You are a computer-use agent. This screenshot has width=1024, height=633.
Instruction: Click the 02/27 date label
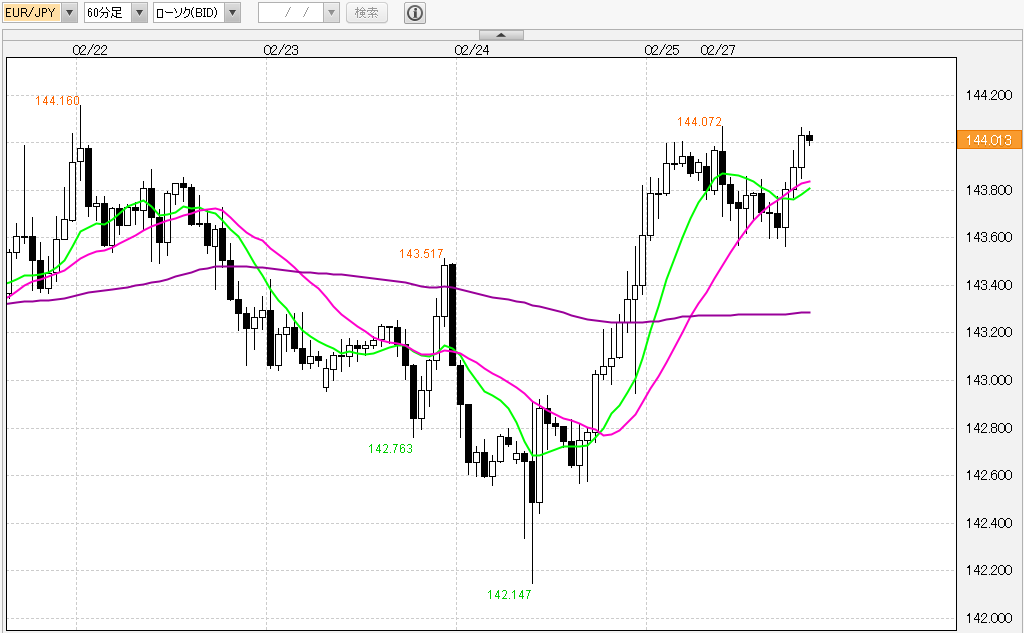coord(718,50)
